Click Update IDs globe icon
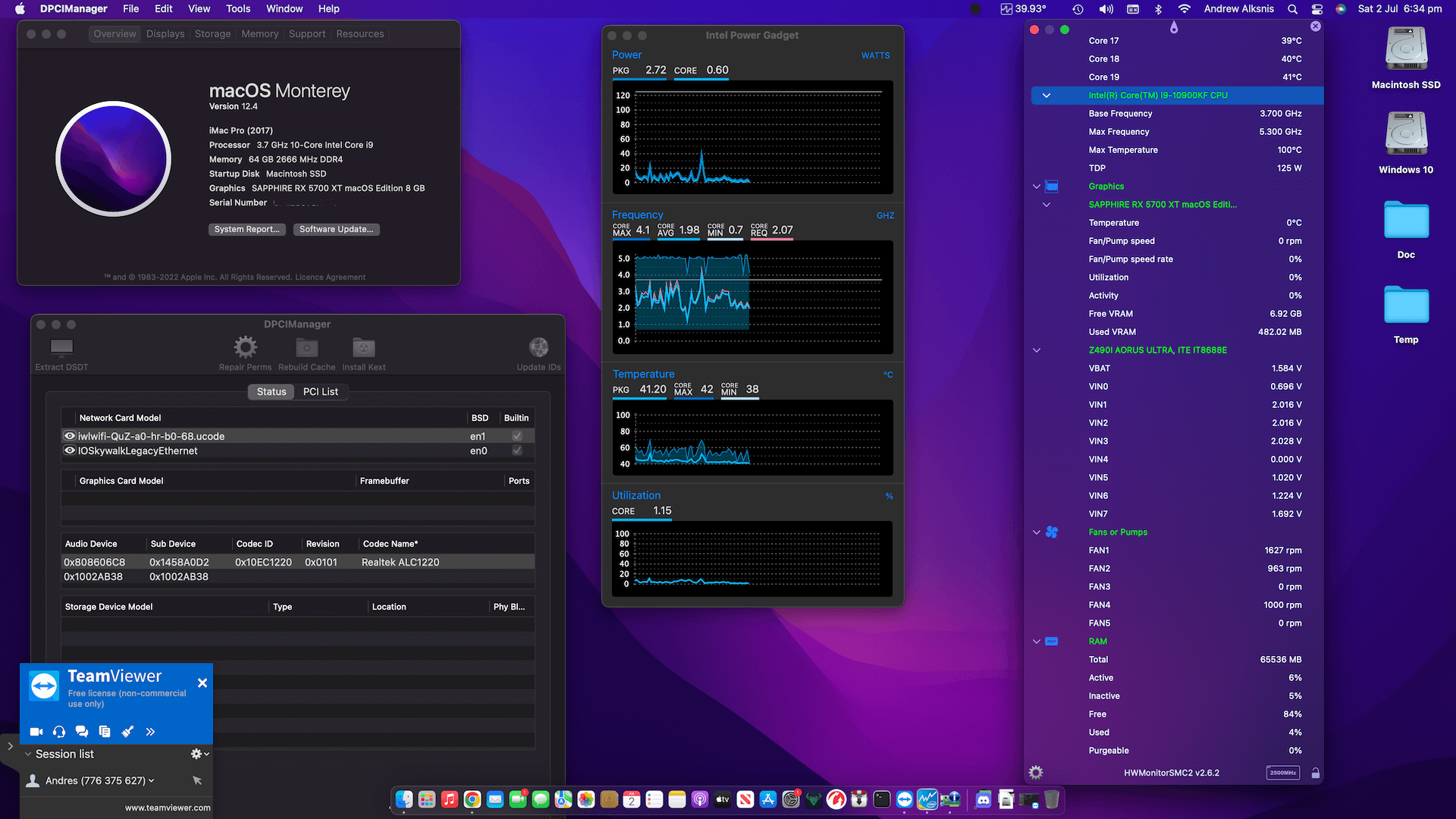The image size is (1456, 819). click(x=538, y=347)
